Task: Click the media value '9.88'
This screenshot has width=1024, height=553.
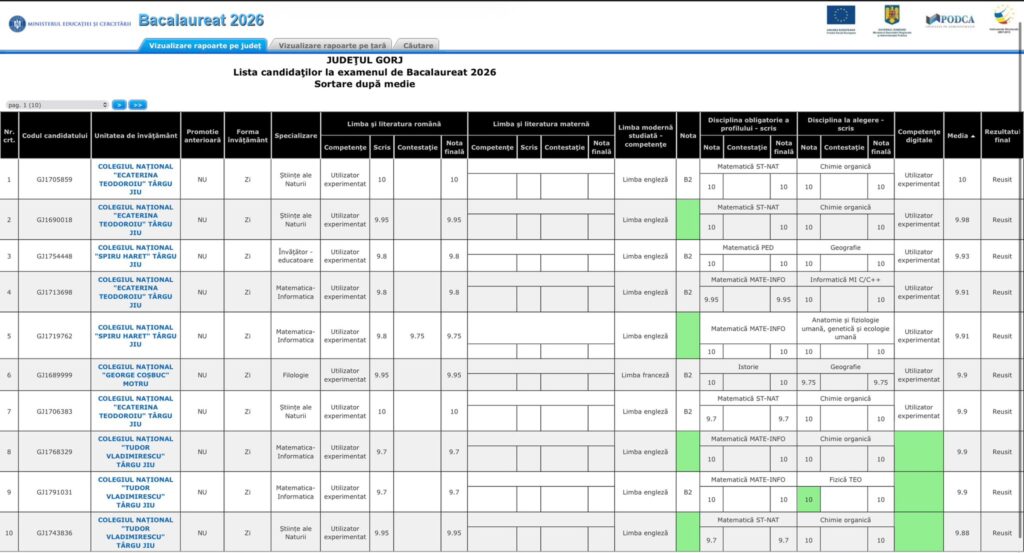Action: coord(962,533)
